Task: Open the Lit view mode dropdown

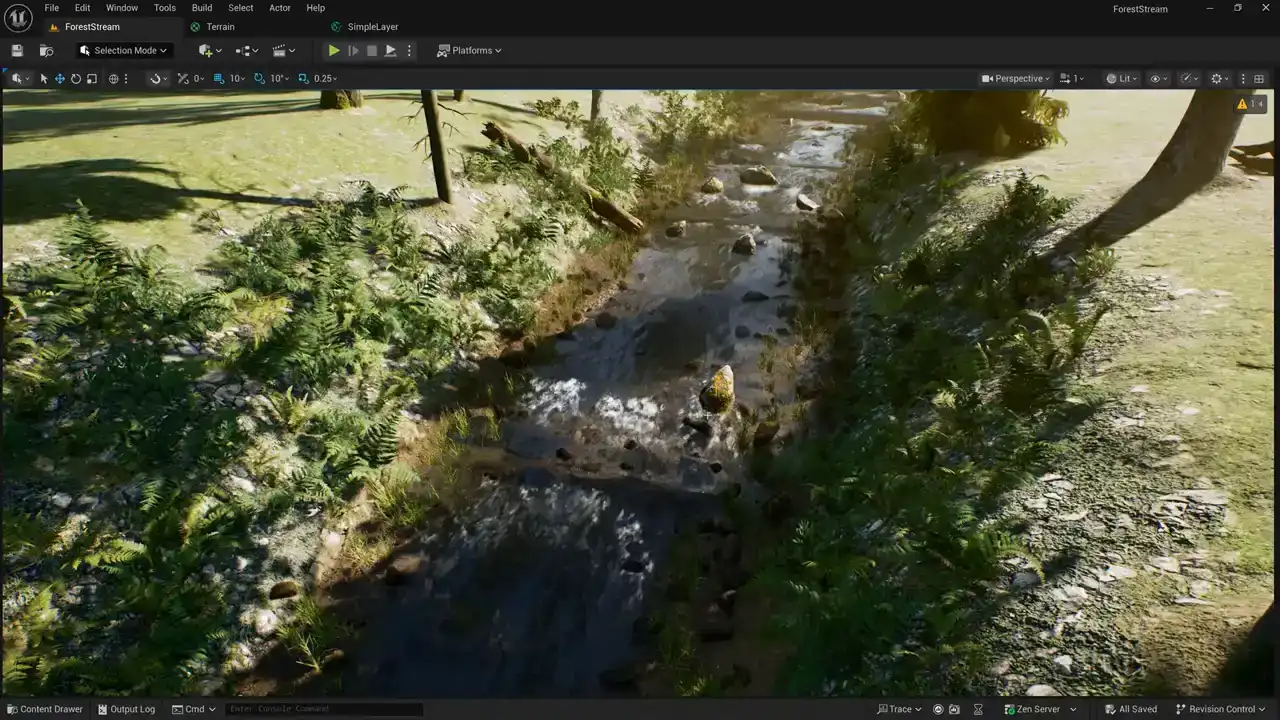Action: pyautogui.click(x=1122, y=79)
